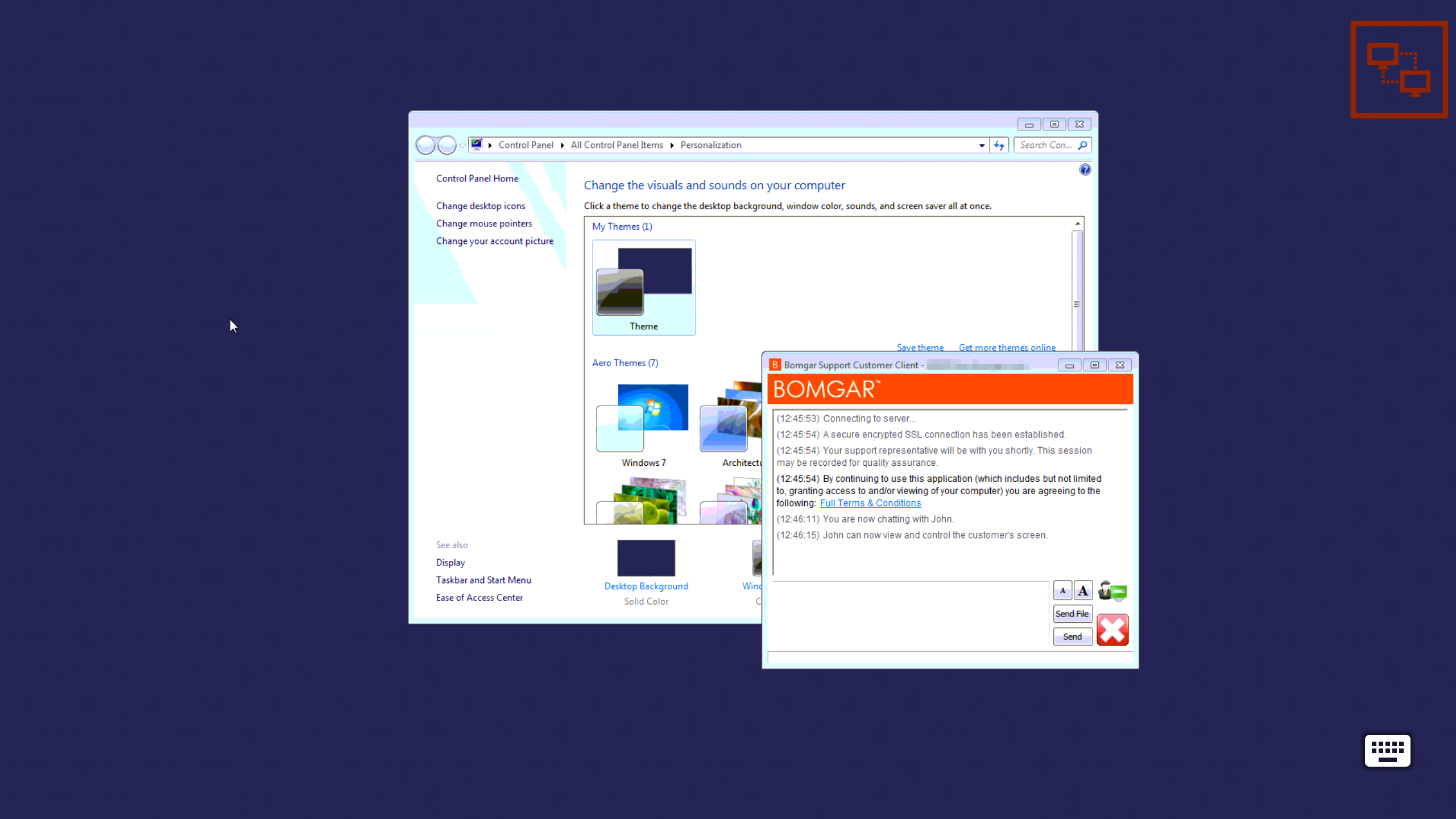Image resolution: width=1456 pixels, height=819 pixels.
Task: Go forward in Control Panel navigation
Action: pyautogui.click(x=446, y=145)
